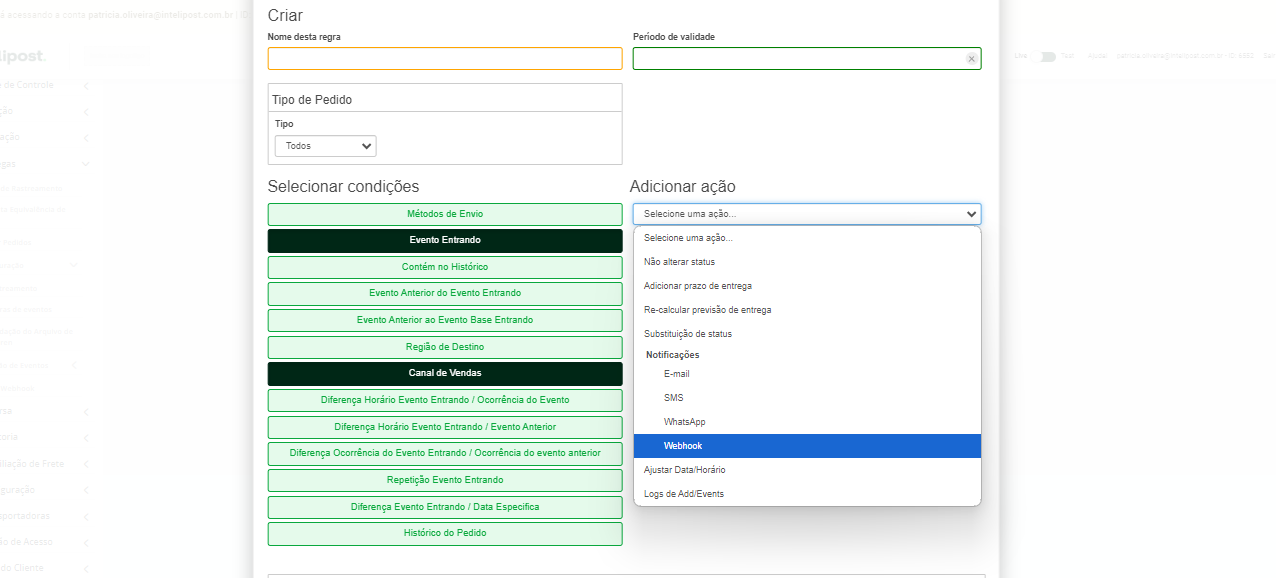The image size is (1276, 578).
Task: Open the Tipo dropdown set to Todos
Action: (x=325, y=146)
